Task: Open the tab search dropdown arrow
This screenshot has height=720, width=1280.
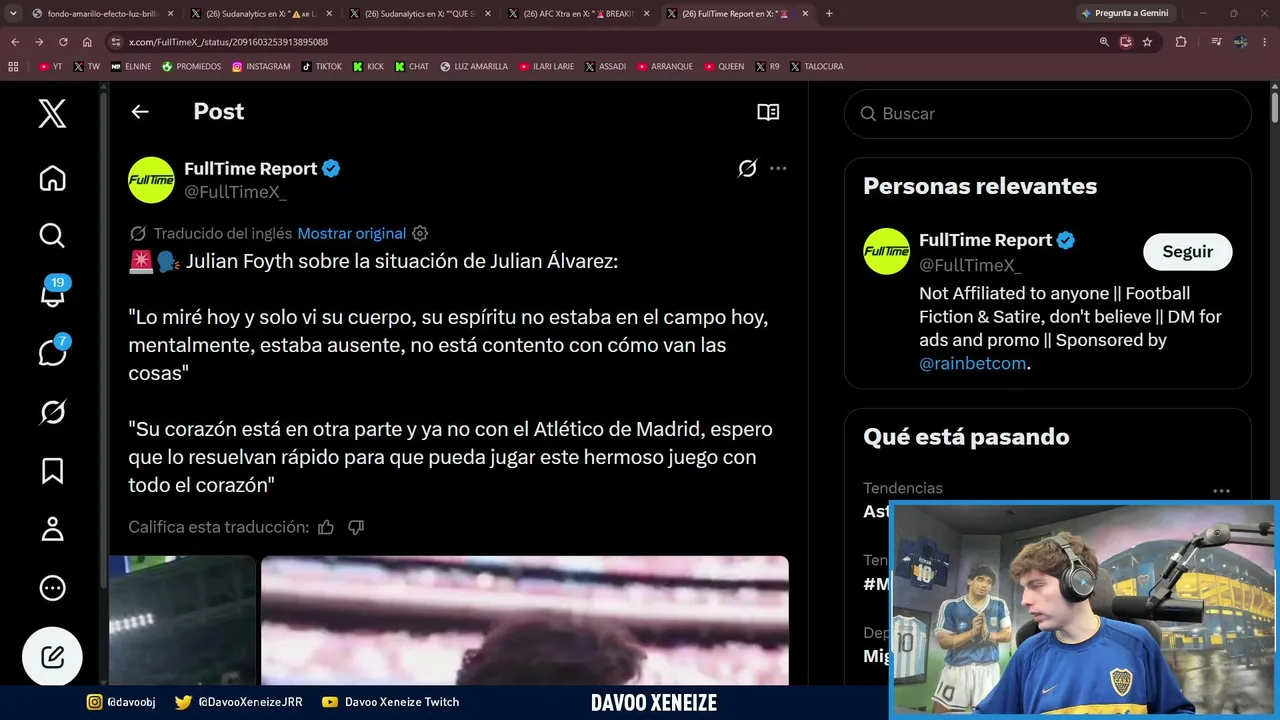Action: click(13, 14)
